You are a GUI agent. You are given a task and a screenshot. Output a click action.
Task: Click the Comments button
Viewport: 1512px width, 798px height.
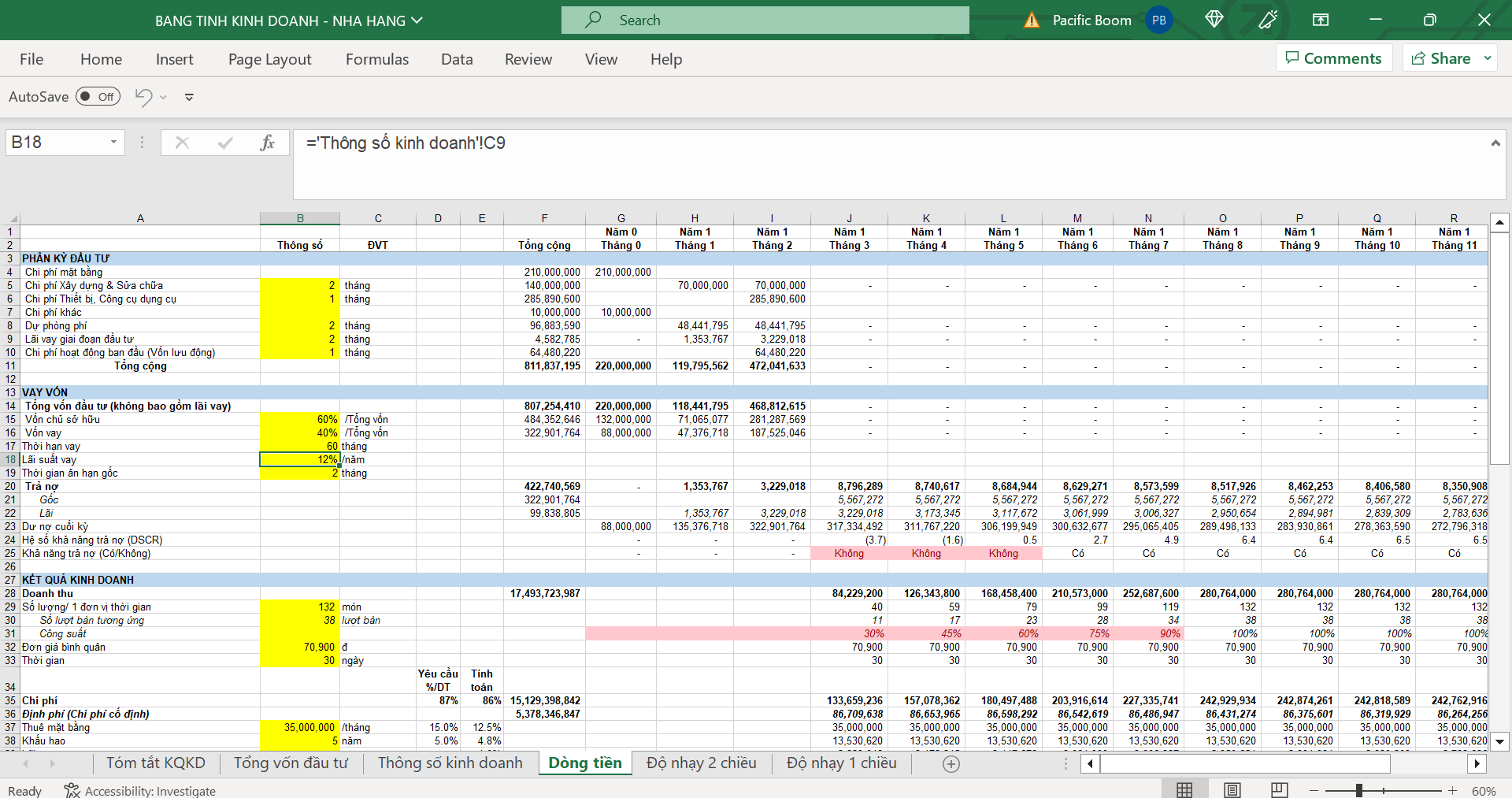pos(1334,58)
